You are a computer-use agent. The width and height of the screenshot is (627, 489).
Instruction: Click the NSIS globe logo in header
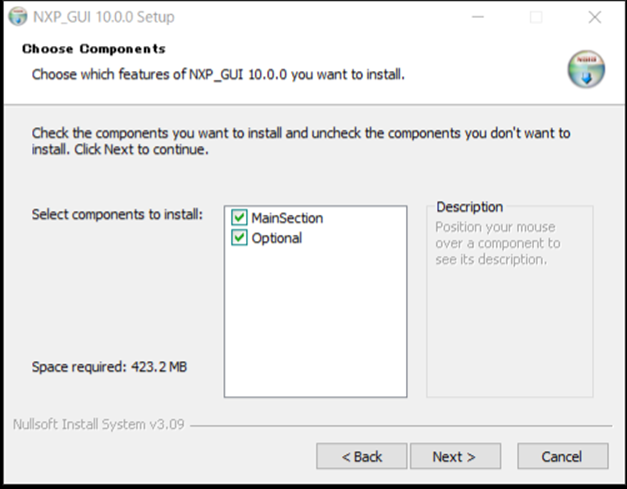point(586,69)
